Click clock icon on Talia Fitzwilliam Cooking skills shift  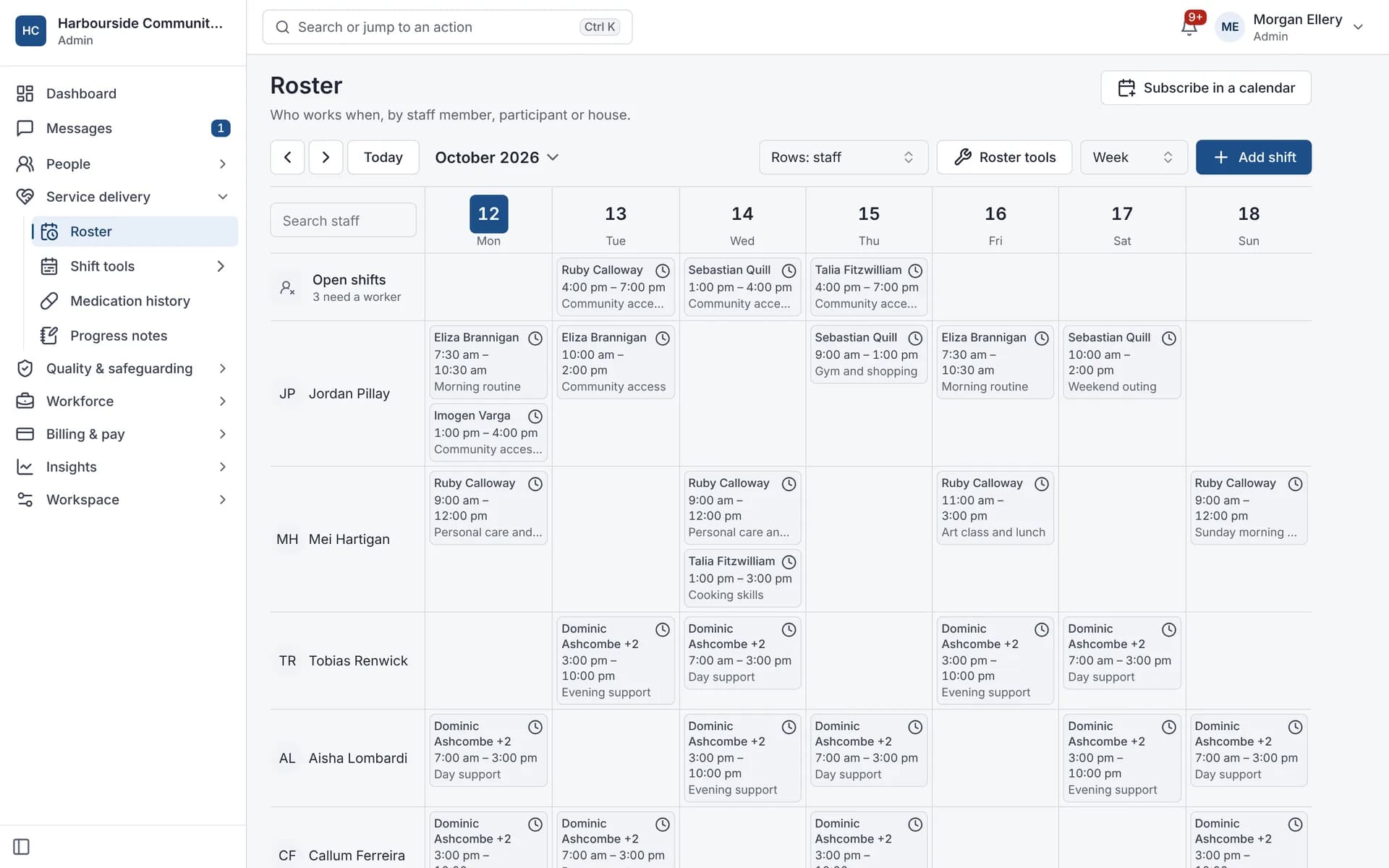tap(789, 561)
